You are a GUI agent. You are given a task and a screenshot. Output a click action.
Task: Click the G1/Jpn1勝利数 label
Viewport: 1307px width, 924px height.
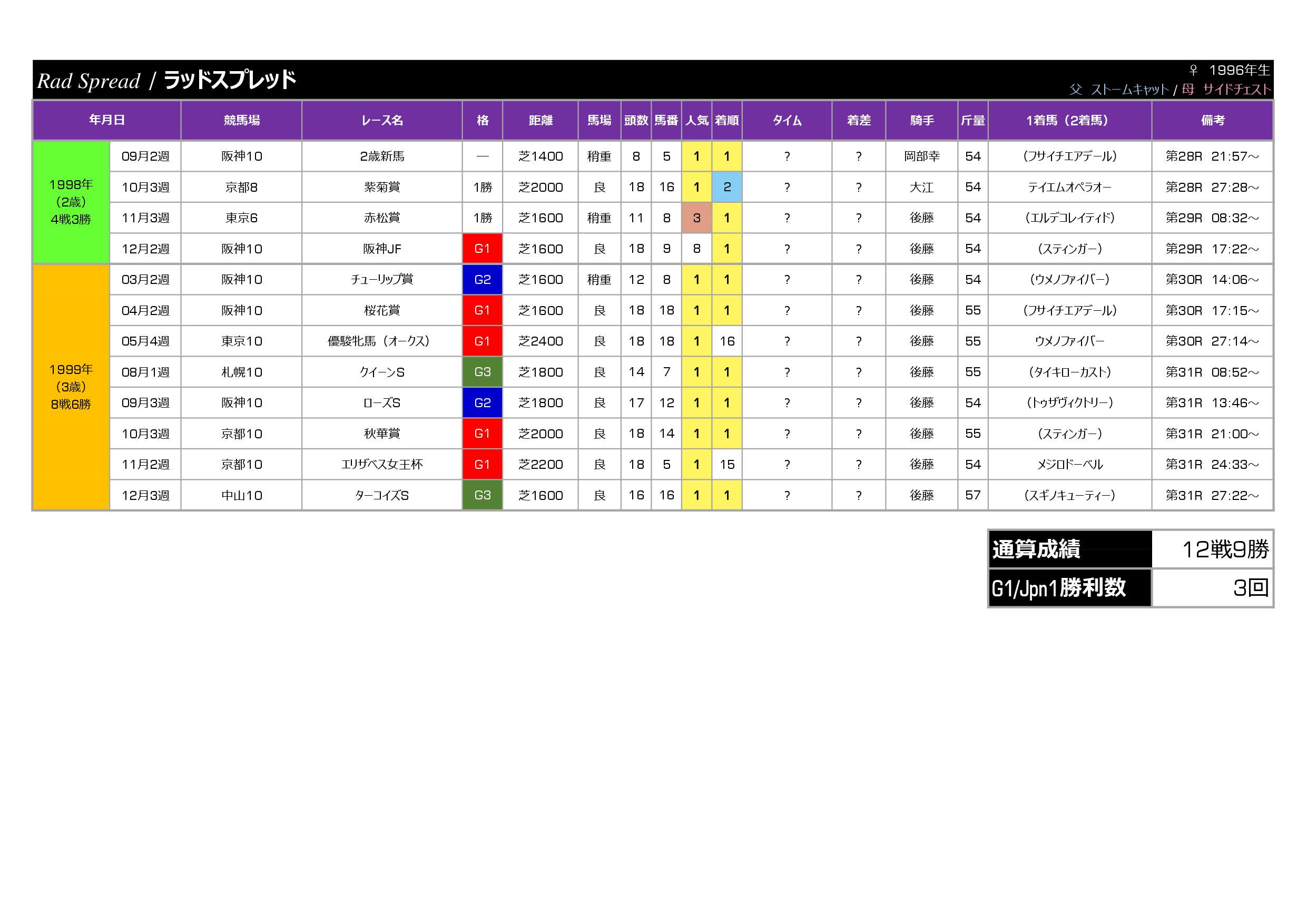point(1070,587)
